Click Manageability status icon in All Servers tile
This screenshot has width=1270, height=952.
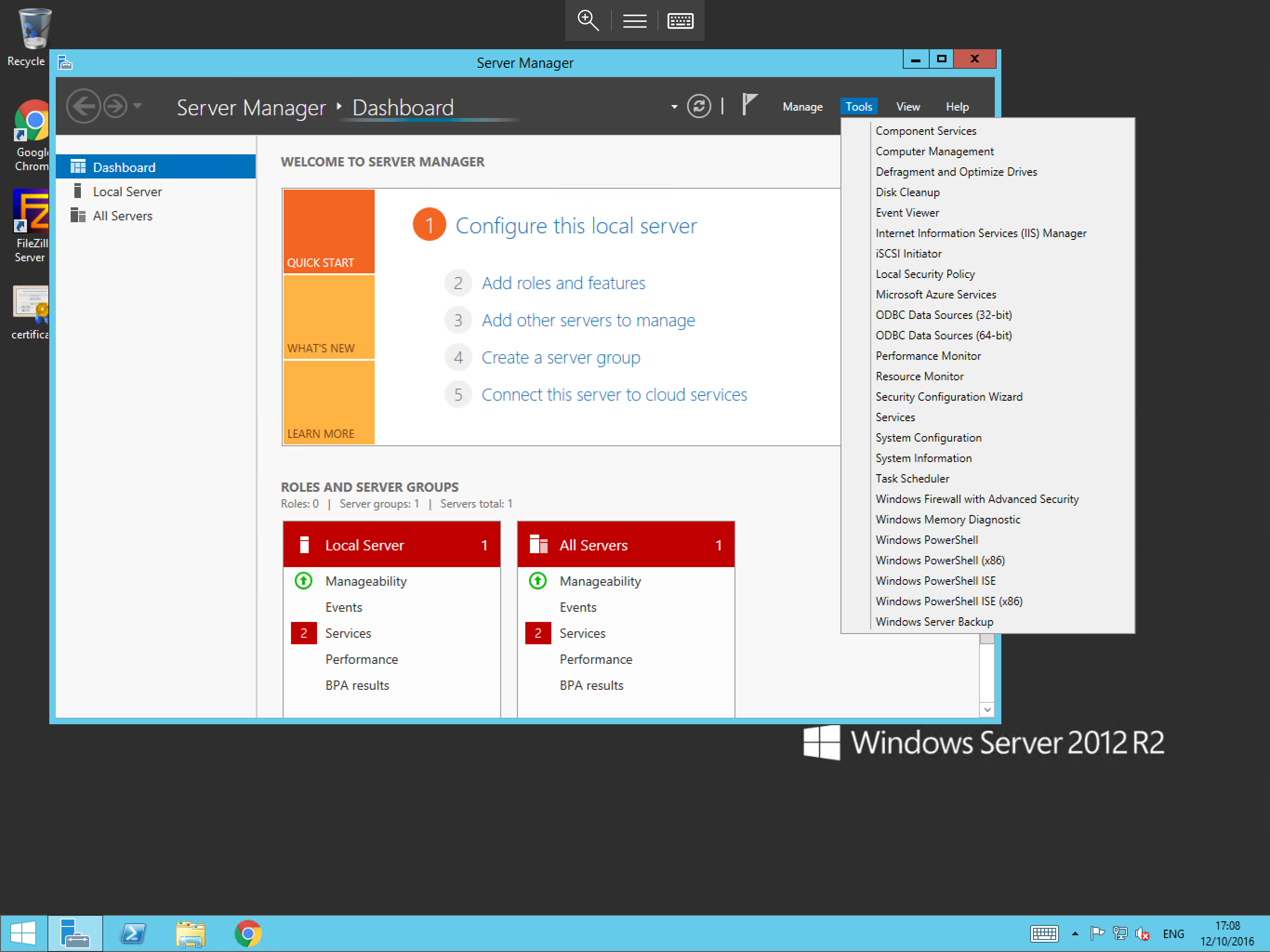[x=537, y=581]
